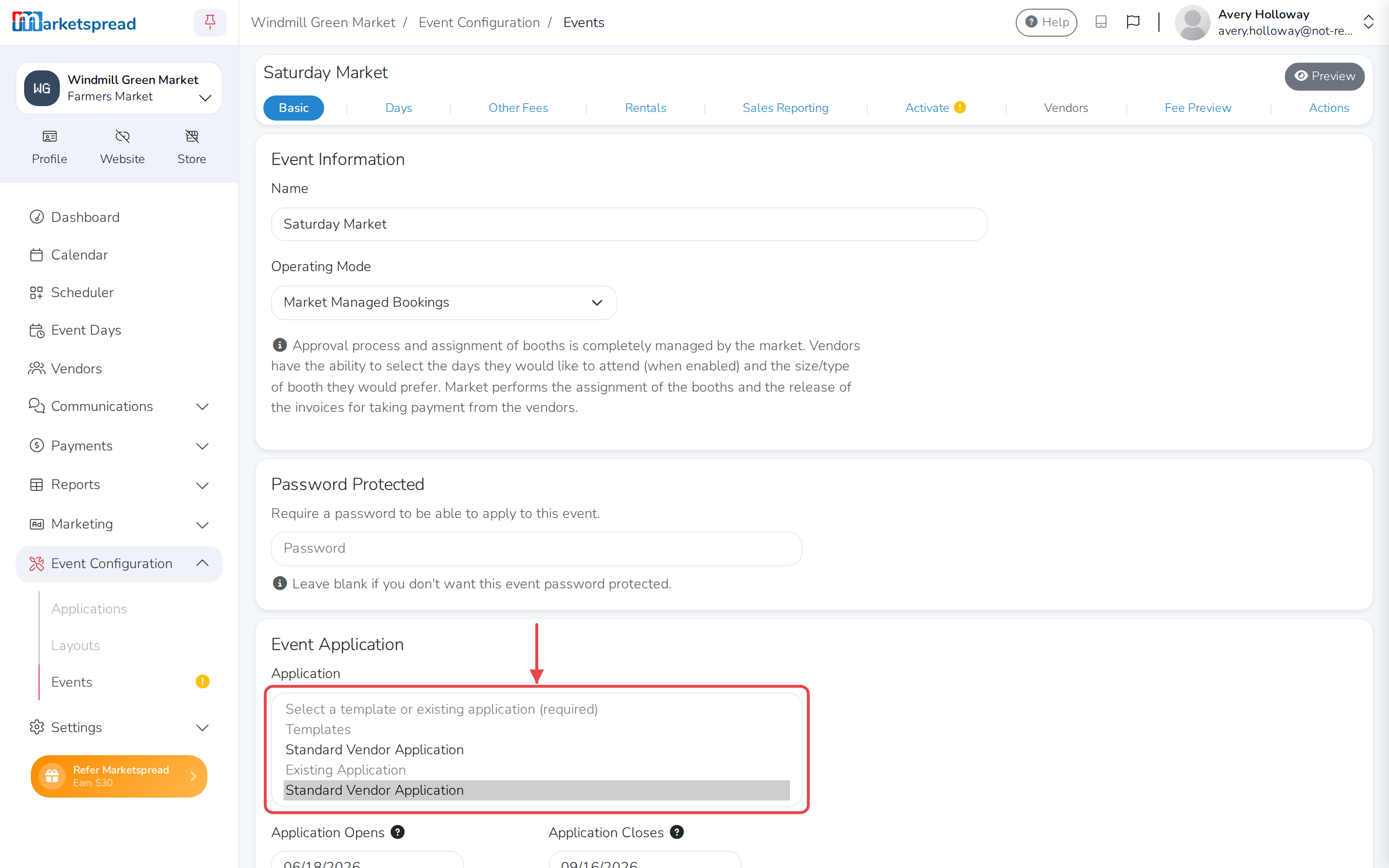
Task: Click the operating mode info icon
Action: pos(280,344)
